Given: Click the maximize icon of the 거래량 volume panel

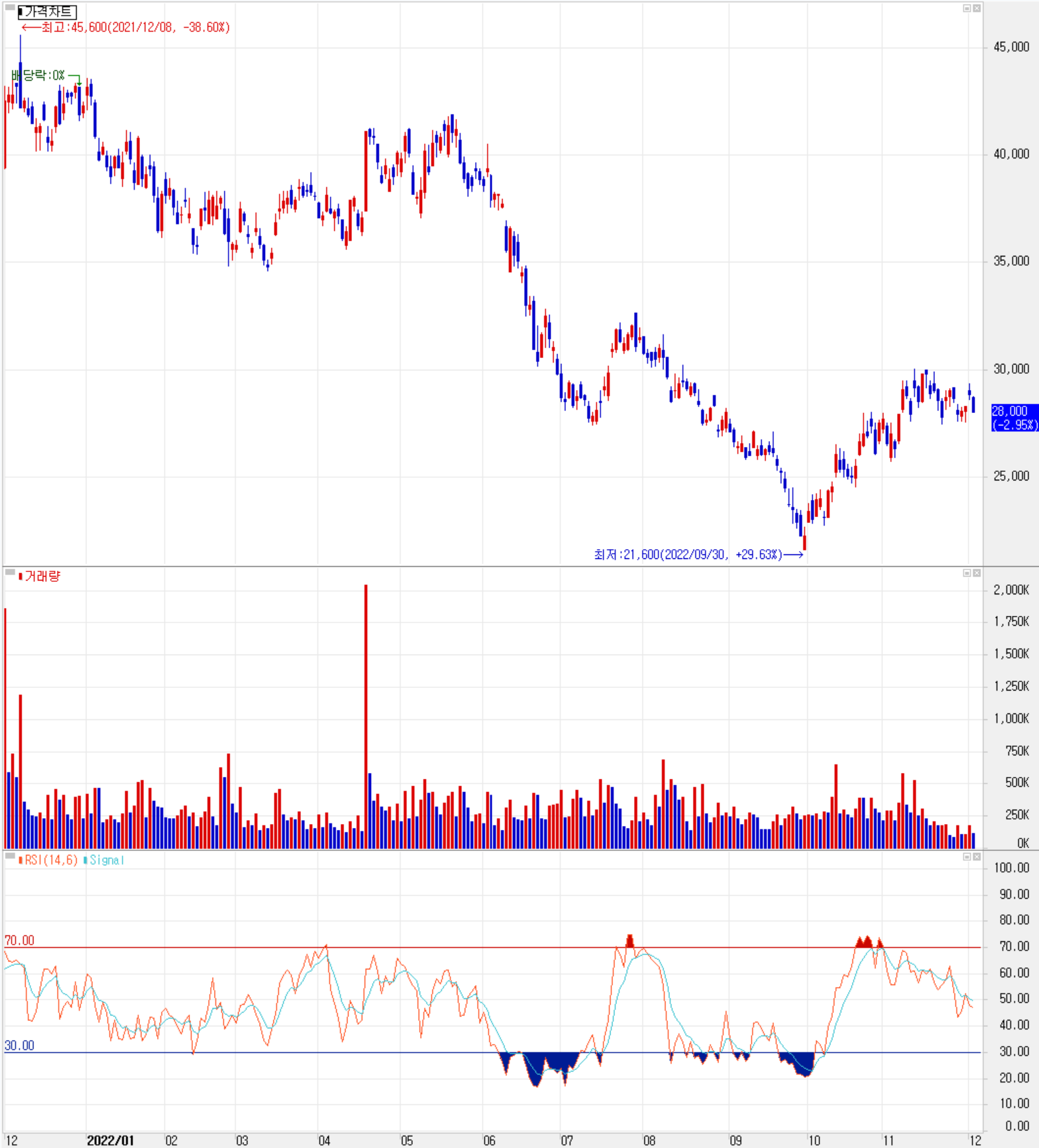Looking at the screenshot, I should pos(966,573).
